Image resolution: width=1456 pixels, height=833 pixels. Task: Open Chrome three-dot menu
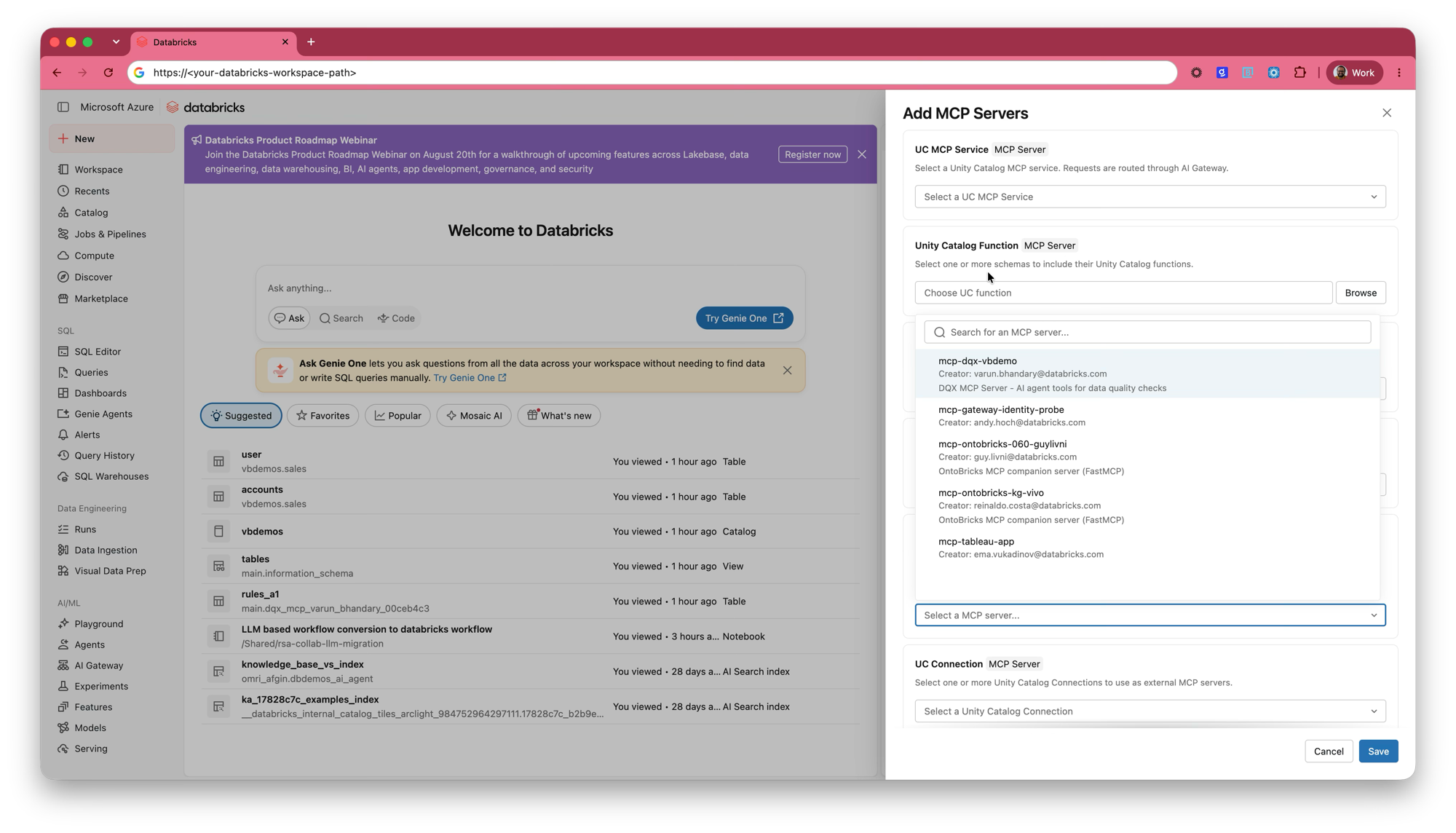pyautogui.click(x=1399, y=73)
